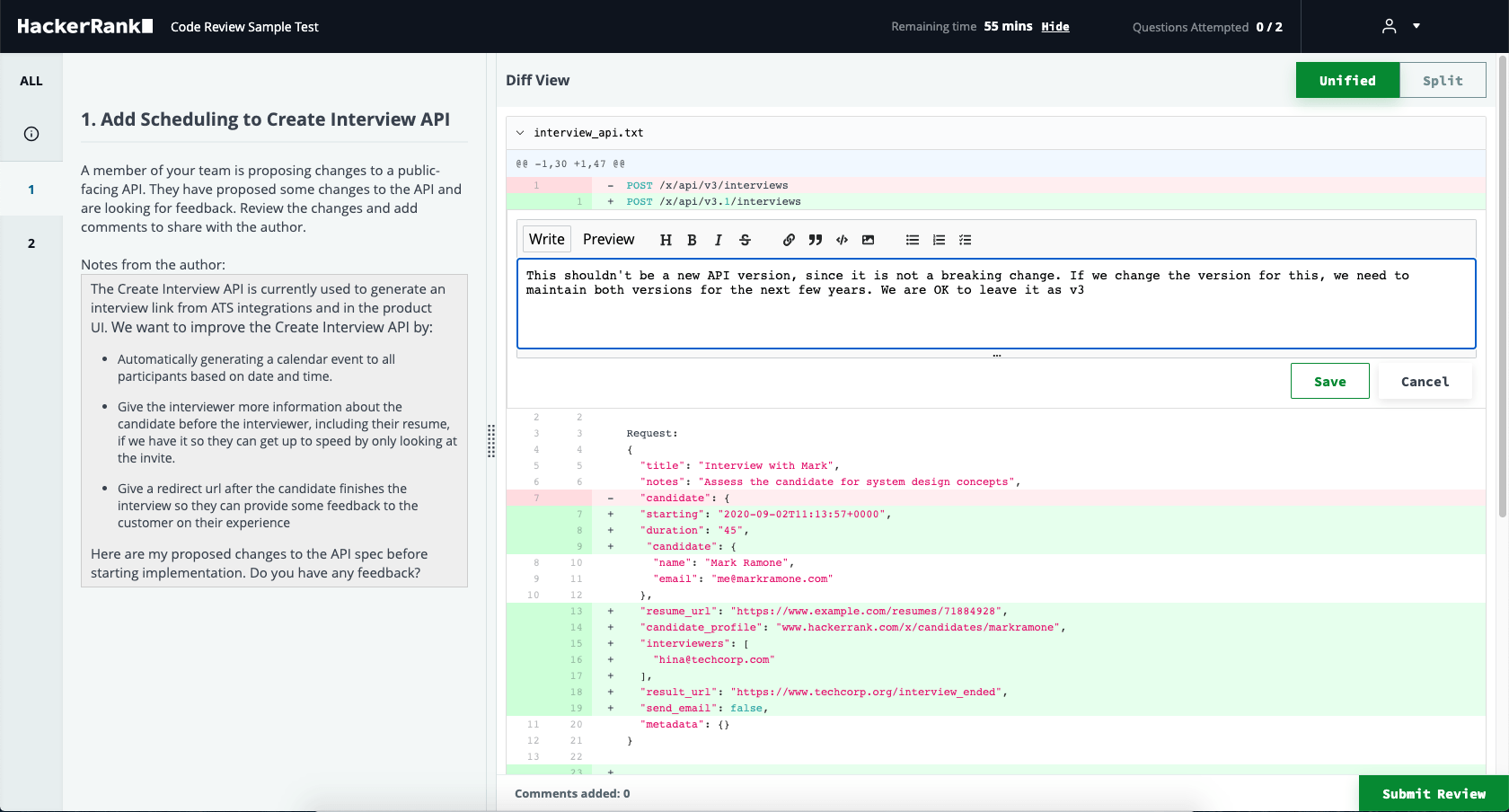Switch to Split diff view
Screen dimensions: 1509x812
[x=1443, y=80]
